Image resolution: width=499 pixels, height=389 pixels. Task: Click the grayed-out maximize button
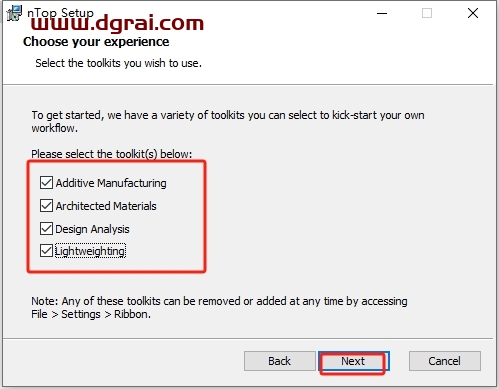(x=427, y=13)
